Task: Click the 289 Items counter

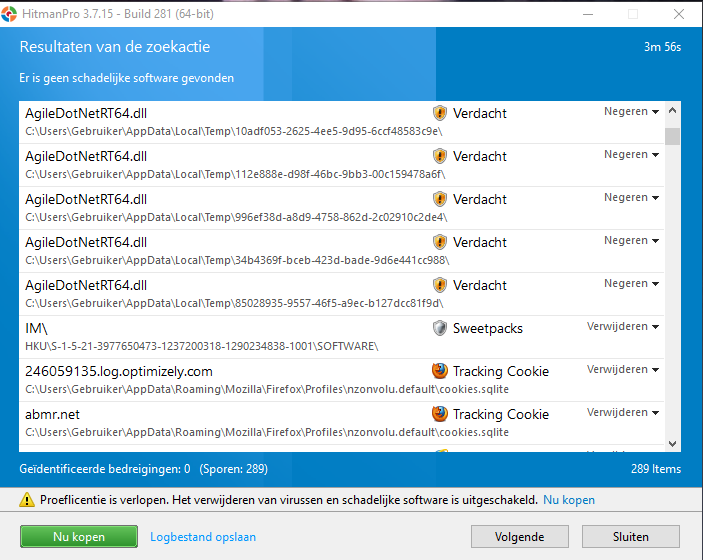Action: coord(656,469)
